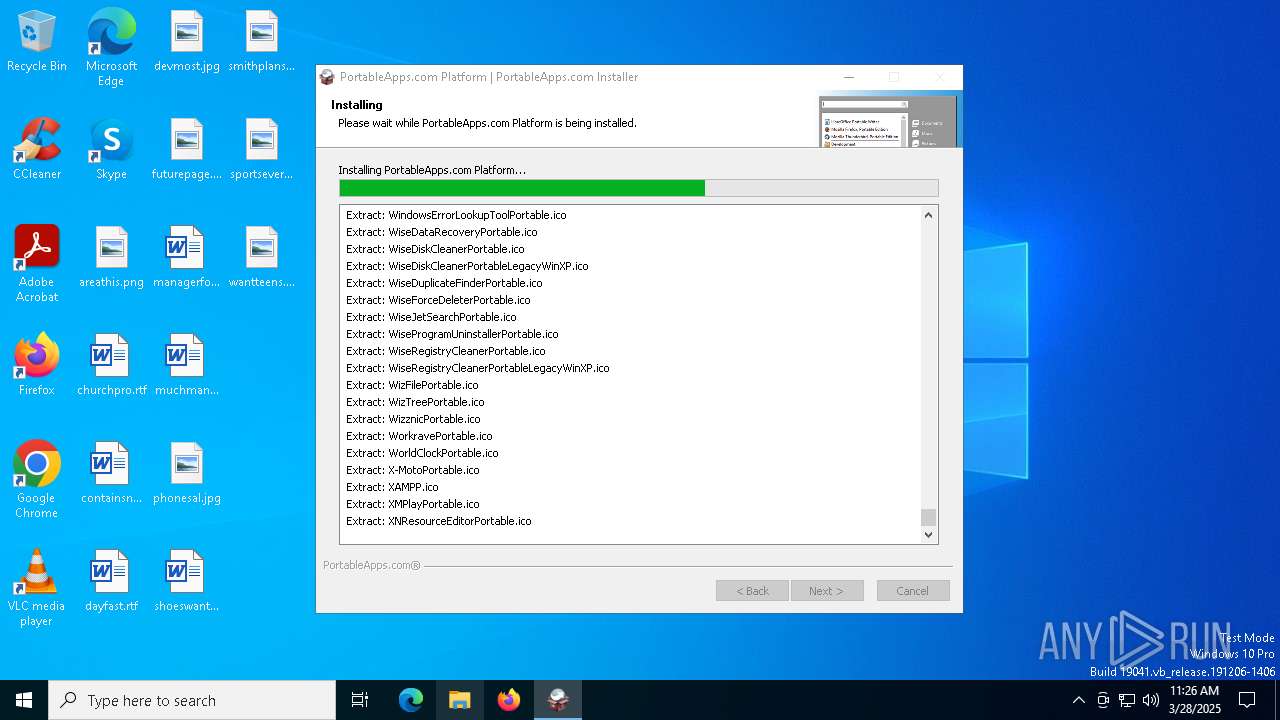
Task: Show hidden system tray icons
Action: tap(1078, 700)
